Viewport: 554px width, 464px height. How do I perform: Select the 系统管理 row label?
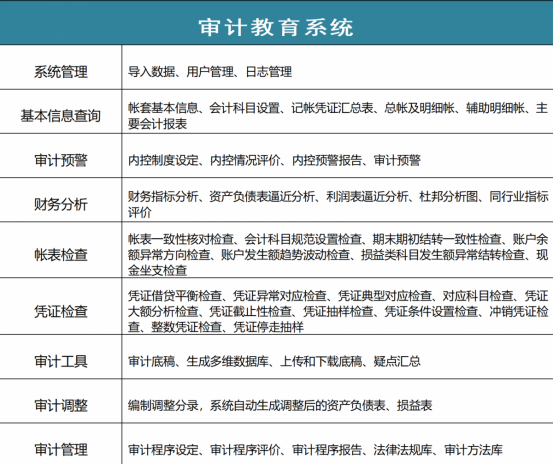point(61,72)
